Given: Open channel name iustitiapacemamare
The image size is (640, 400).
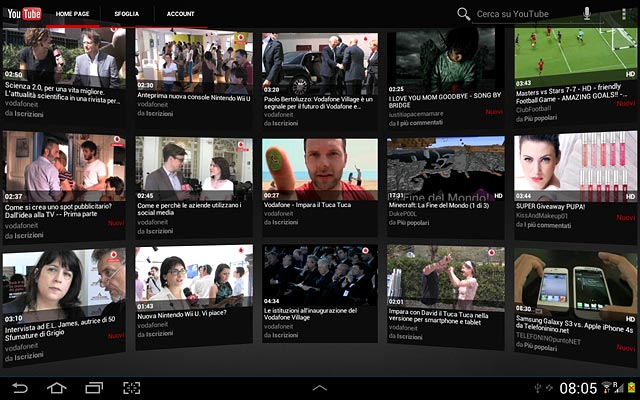Looking at the screenshot, I should 416,114.
